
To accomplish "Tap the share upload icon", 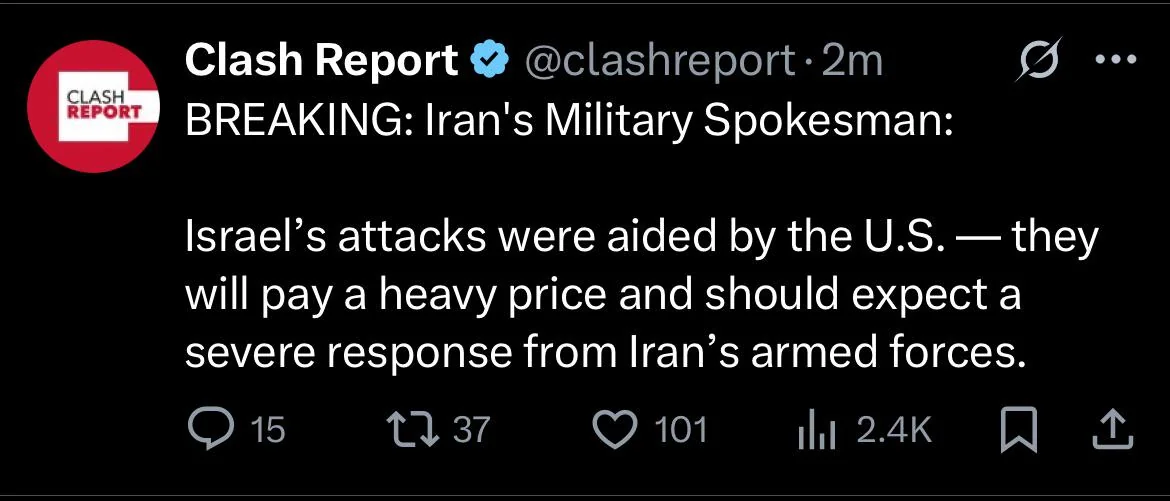I will tap(1113, 431).
